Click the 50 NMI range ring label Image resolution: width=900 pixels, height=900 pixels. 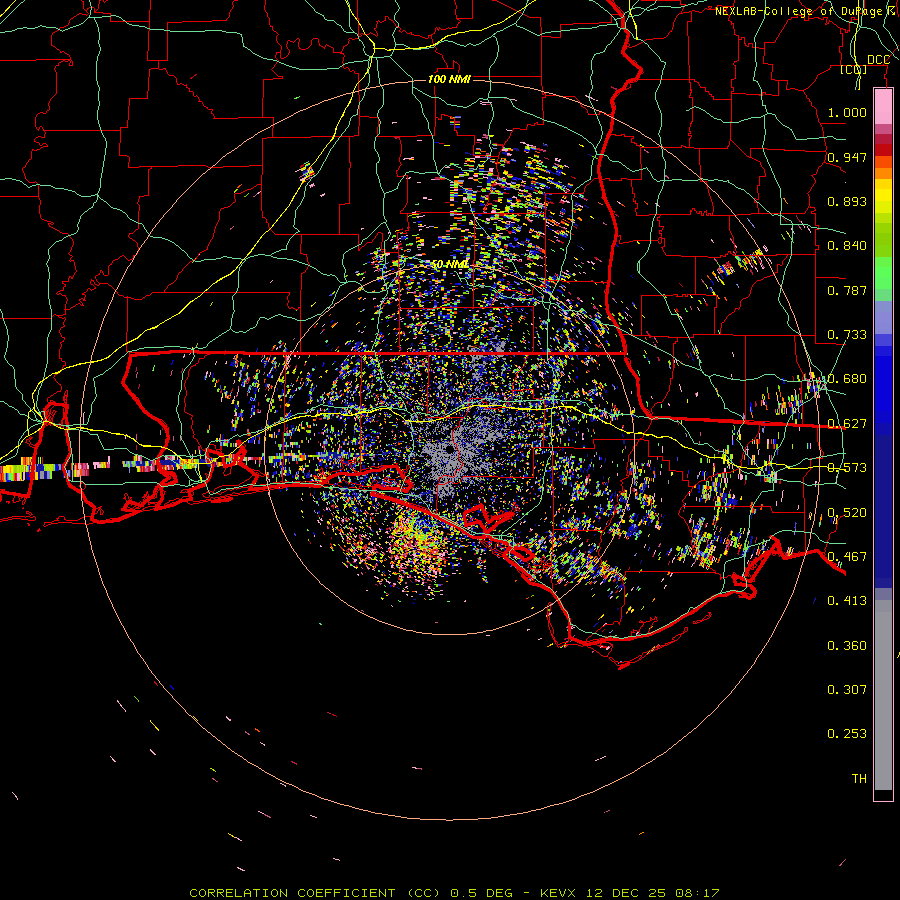coord(450,265)
